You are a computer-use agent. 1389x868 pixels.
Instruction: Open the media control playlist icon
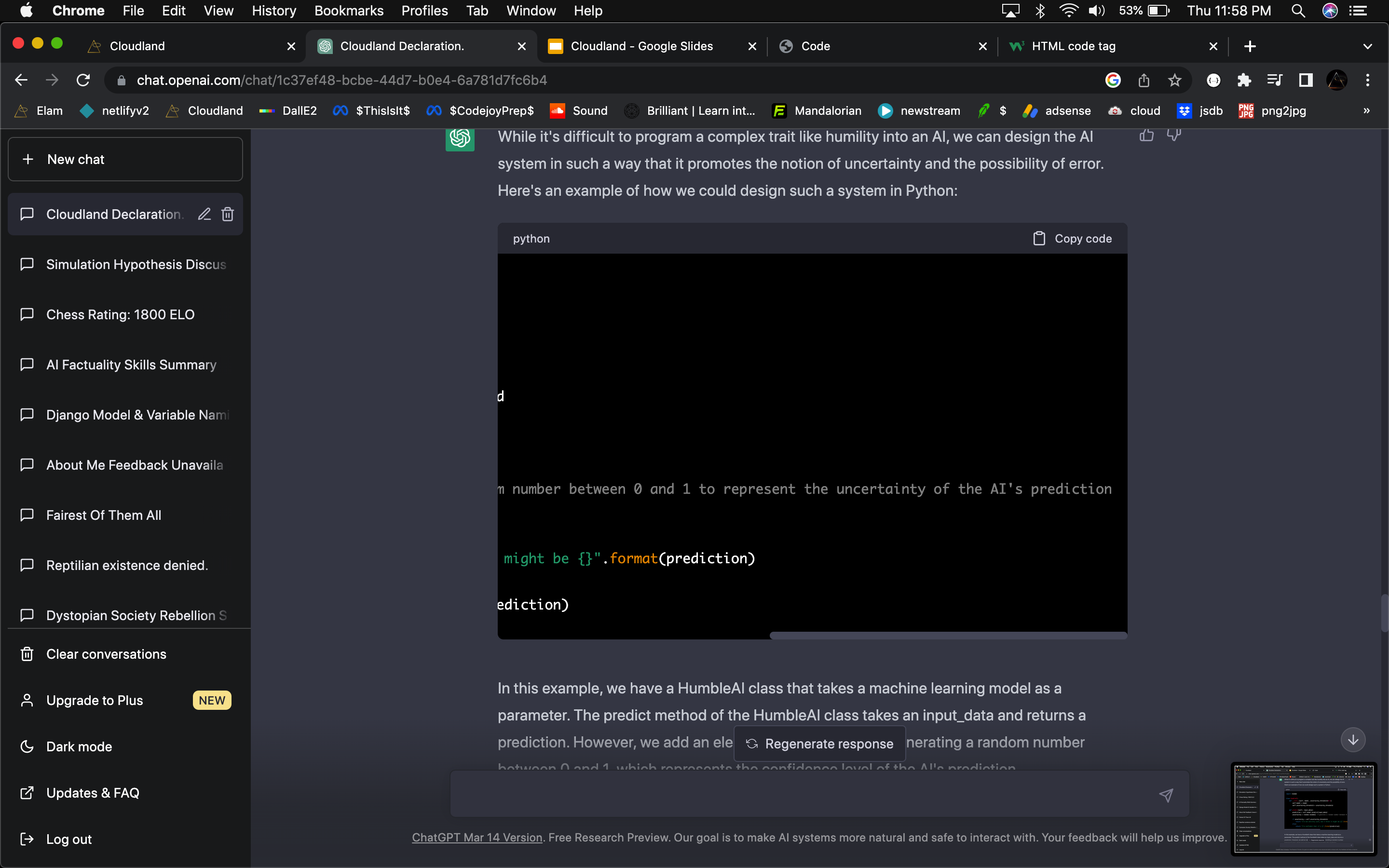click(1275, 80)
